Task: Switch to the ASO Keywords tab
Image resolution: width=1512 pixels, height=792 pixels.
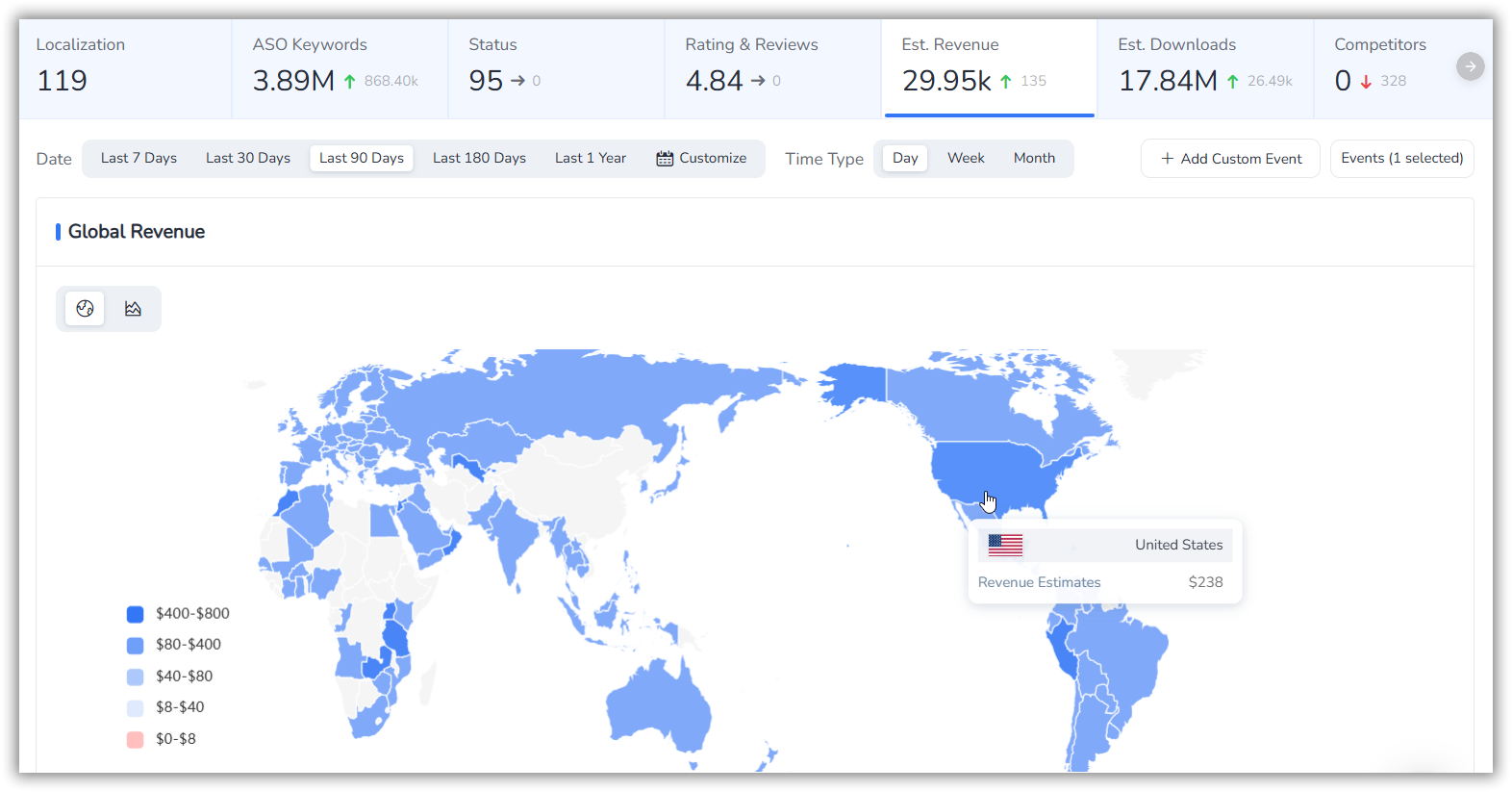Action: click(339, 68)
